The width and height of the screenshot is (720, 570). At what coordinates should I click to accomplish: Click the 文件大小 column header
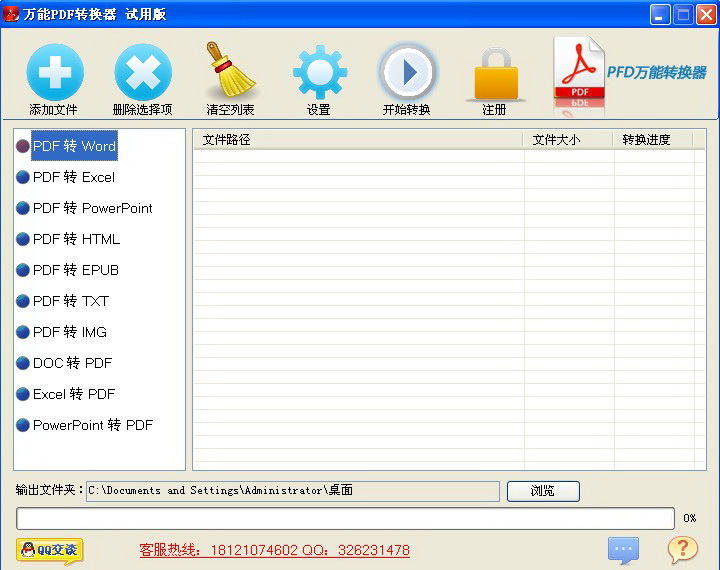point(568,140)
